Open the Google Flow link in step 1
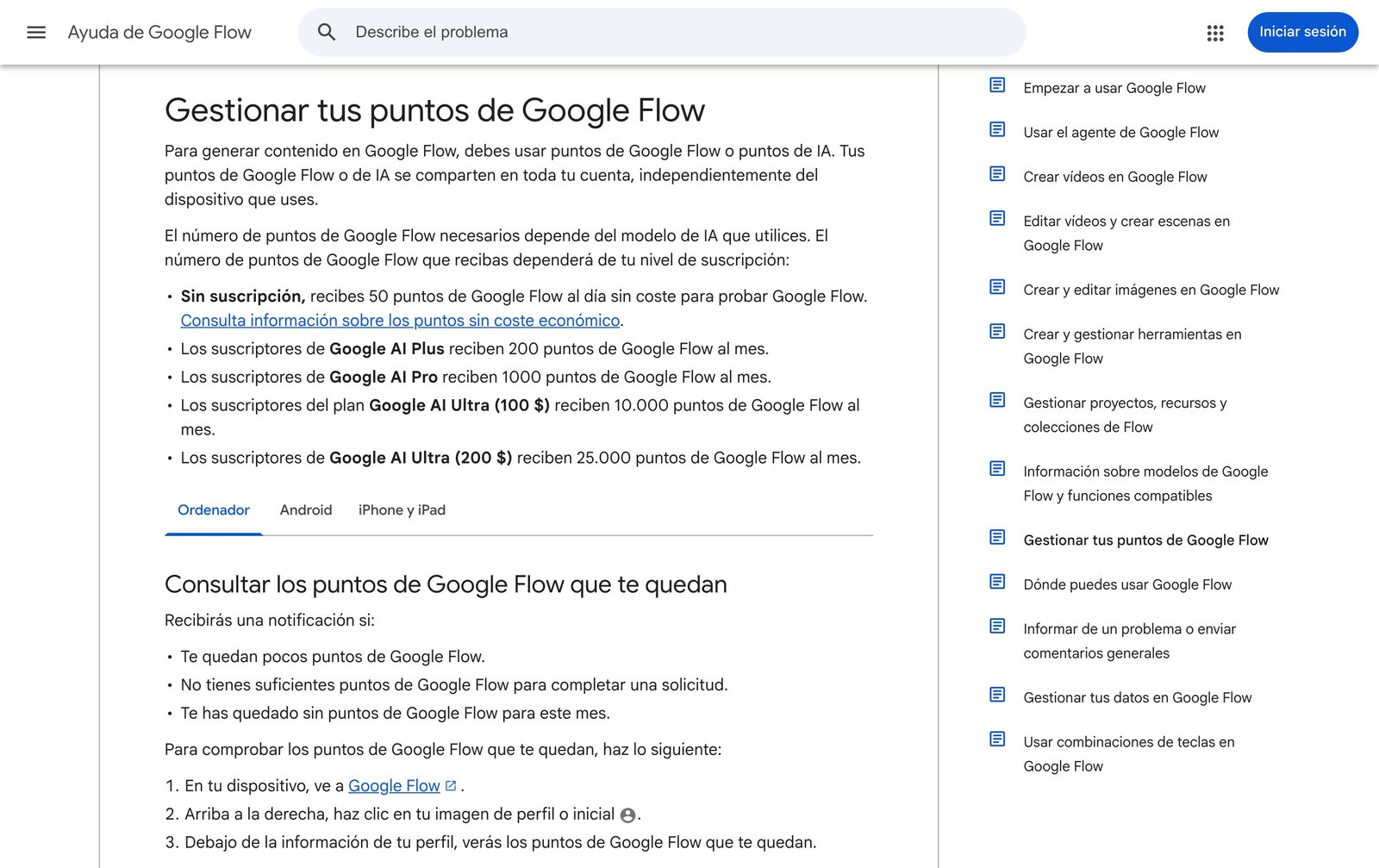 click(x=394, y=786)
